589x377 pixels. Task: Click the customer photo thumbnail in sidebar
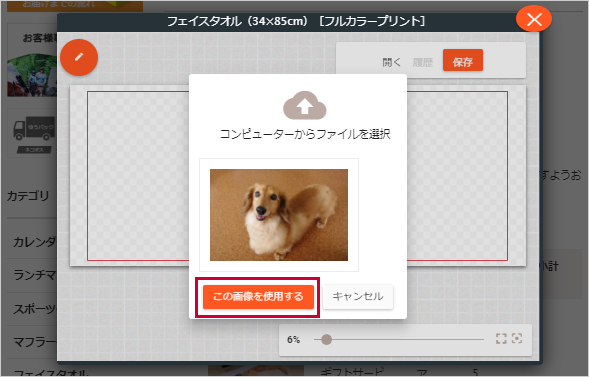[32, 76]
